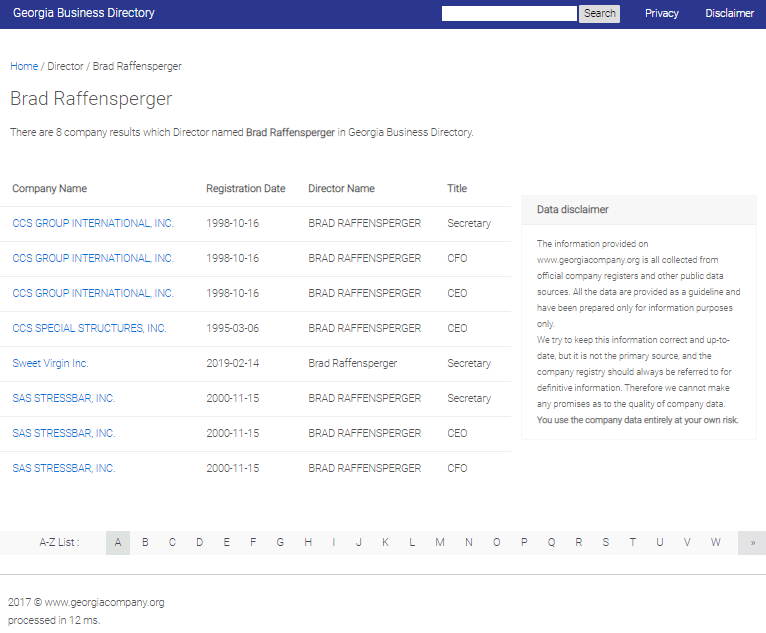The height and width of the screenshot is (633, 766).
Task: Select letter U in A-Z list
Action: [x=660, y=543]
